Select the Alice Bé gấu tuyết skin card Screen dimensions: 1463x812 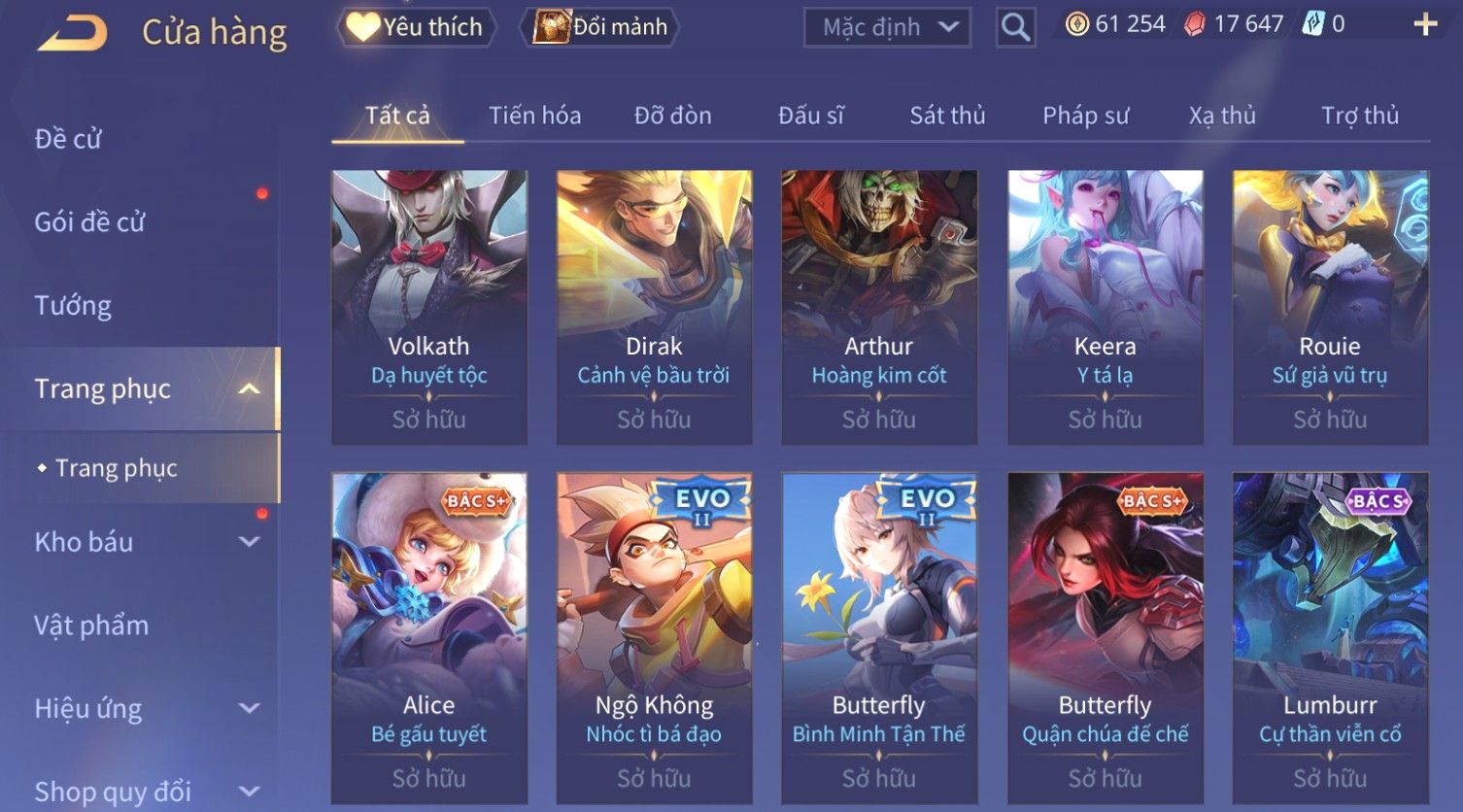(x=429, y=638)
